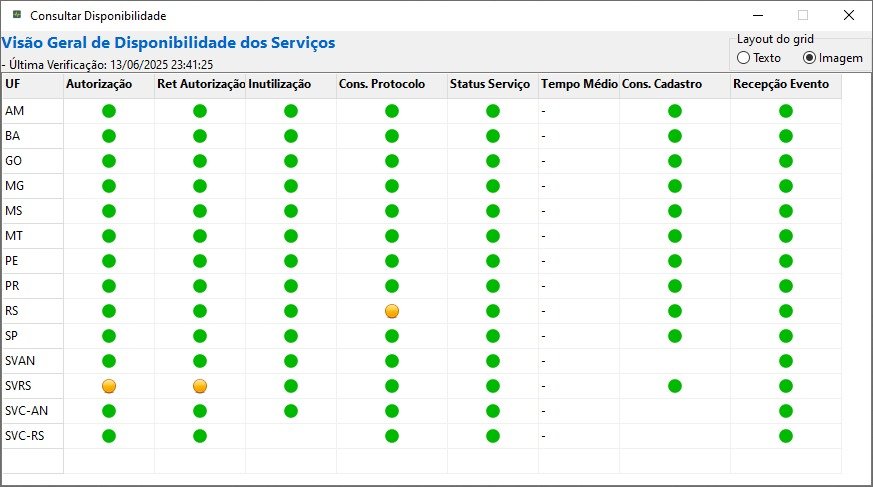This screenshot has width=873, height=487.
Task: Click the Recepção Evento column header
Action: coord(786,85)
